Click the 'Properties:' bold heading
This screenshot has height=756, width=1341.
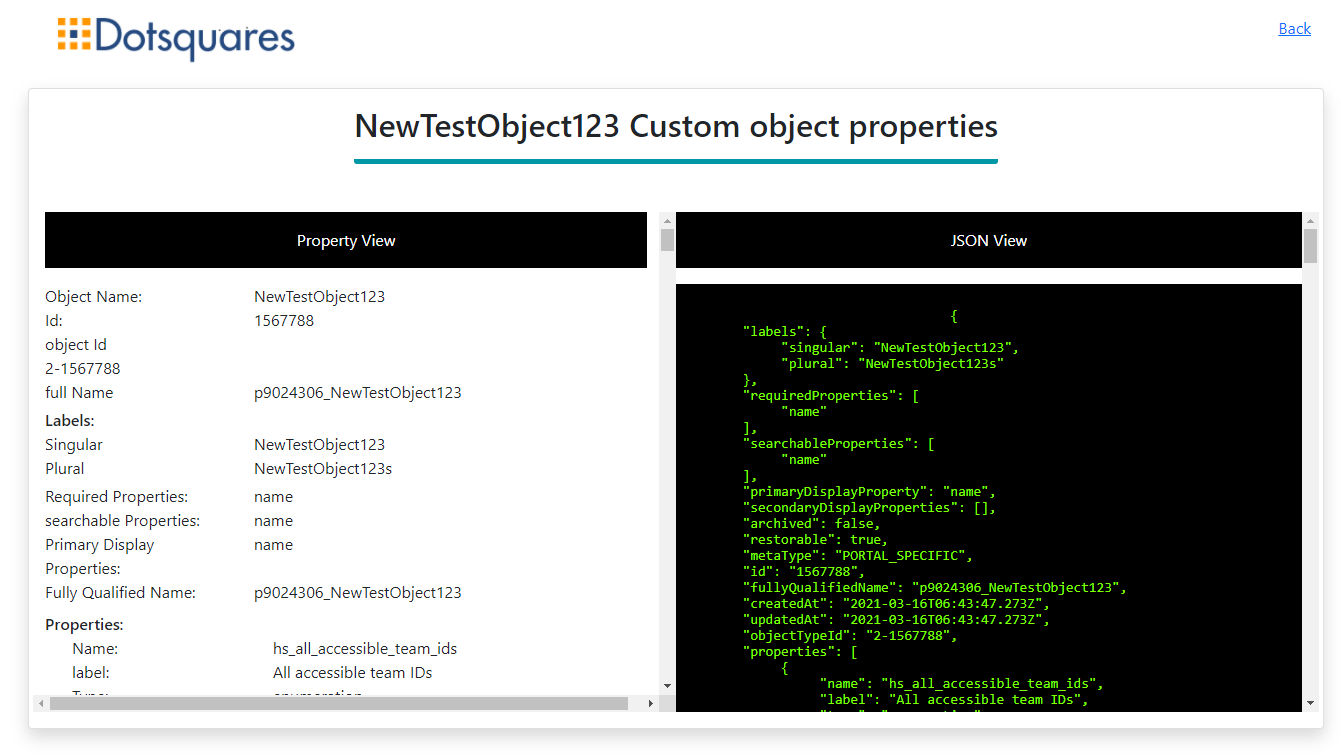click(x=84, y=625)
